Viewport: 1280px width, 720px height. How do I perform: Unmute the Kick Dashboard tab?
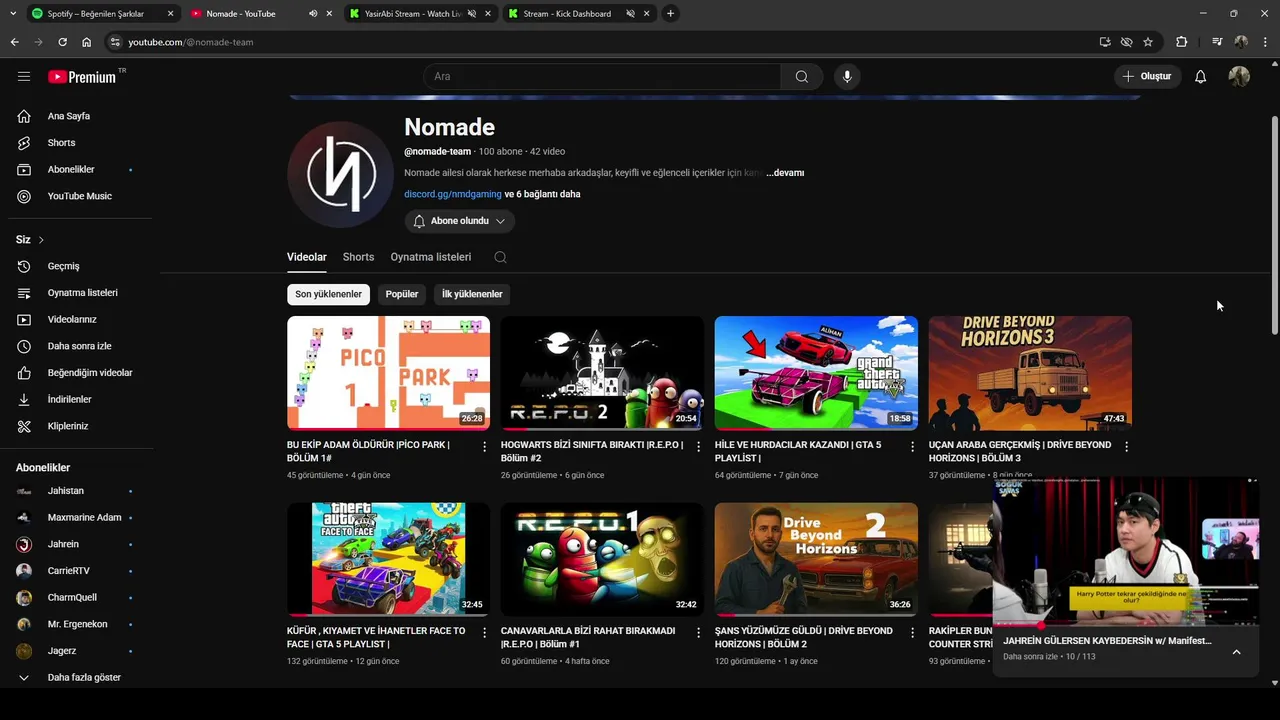coord(631,14)
